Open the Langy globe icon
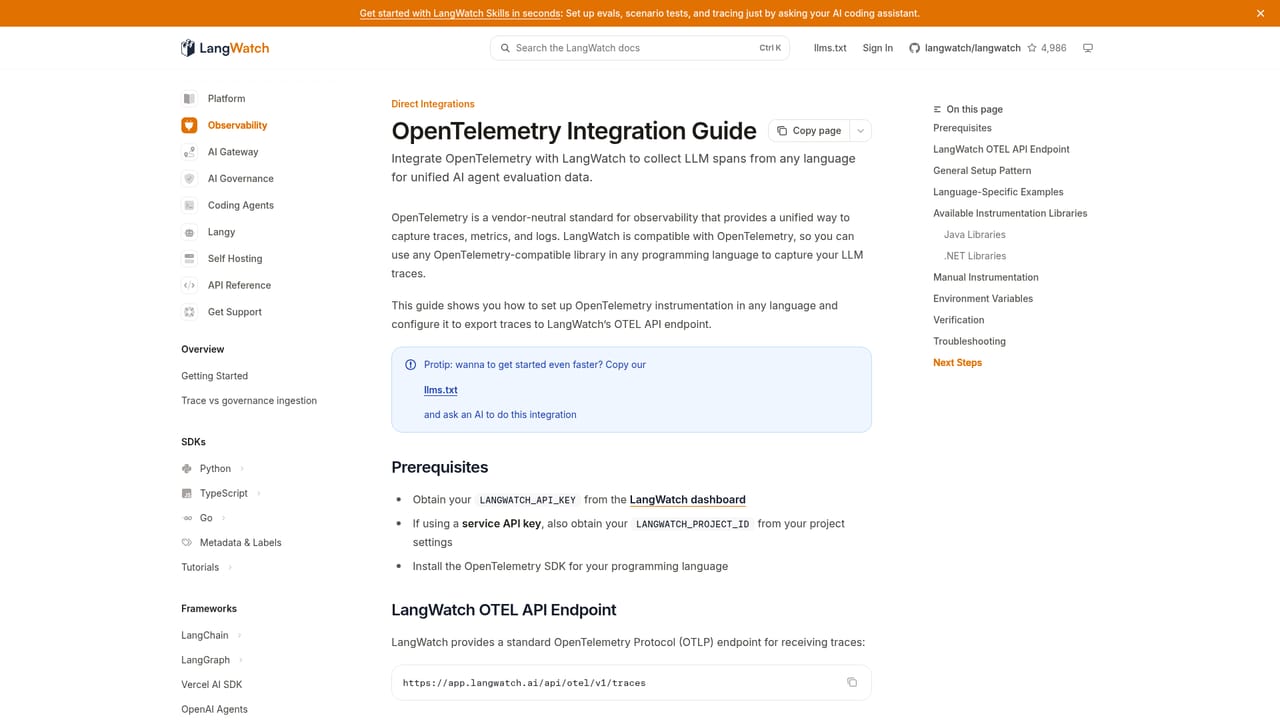The image size is (1280, 720). (189, 232)
